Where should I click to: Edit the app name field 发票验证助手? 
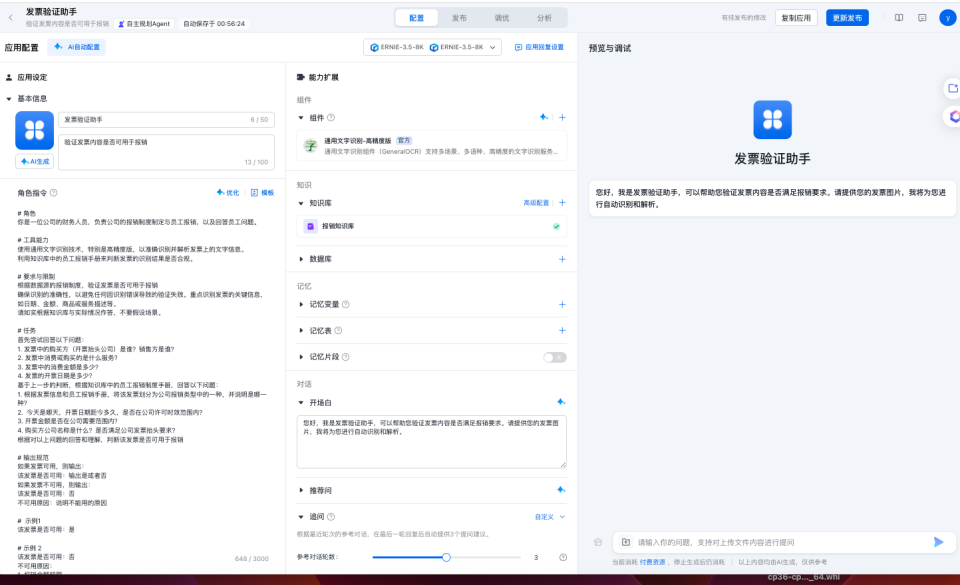click(x=167, y=119)
